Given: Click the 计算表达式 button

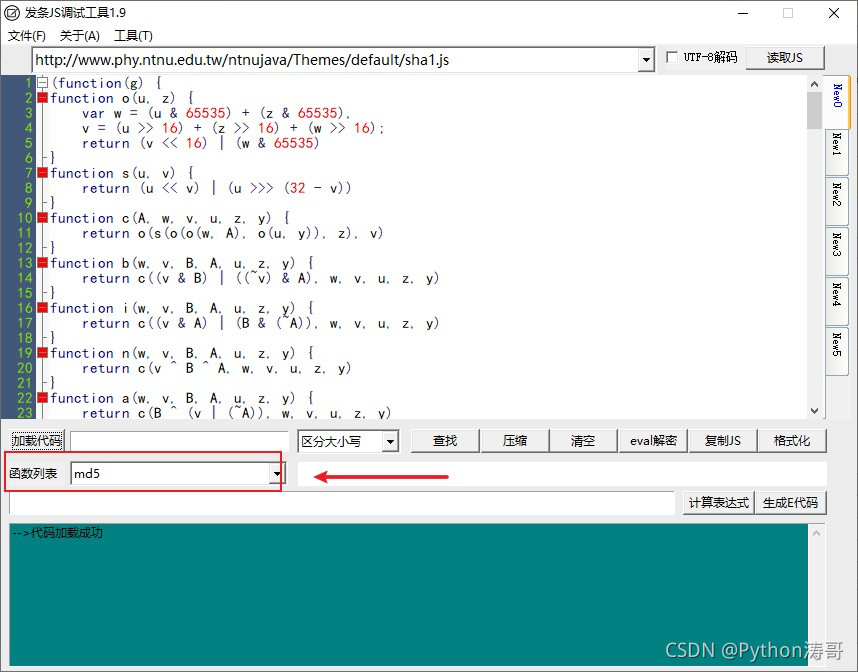Looking at the screenshot, I should 718,502.
